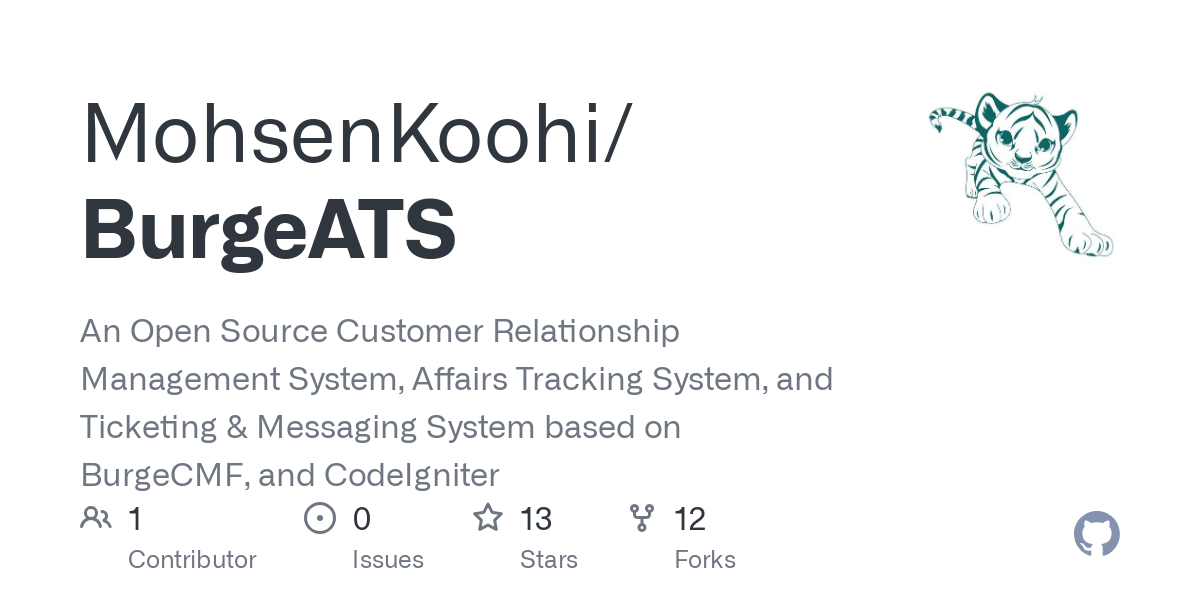Select the Contributor label
Screen dimensions: 1200x600
coord(192,560)
